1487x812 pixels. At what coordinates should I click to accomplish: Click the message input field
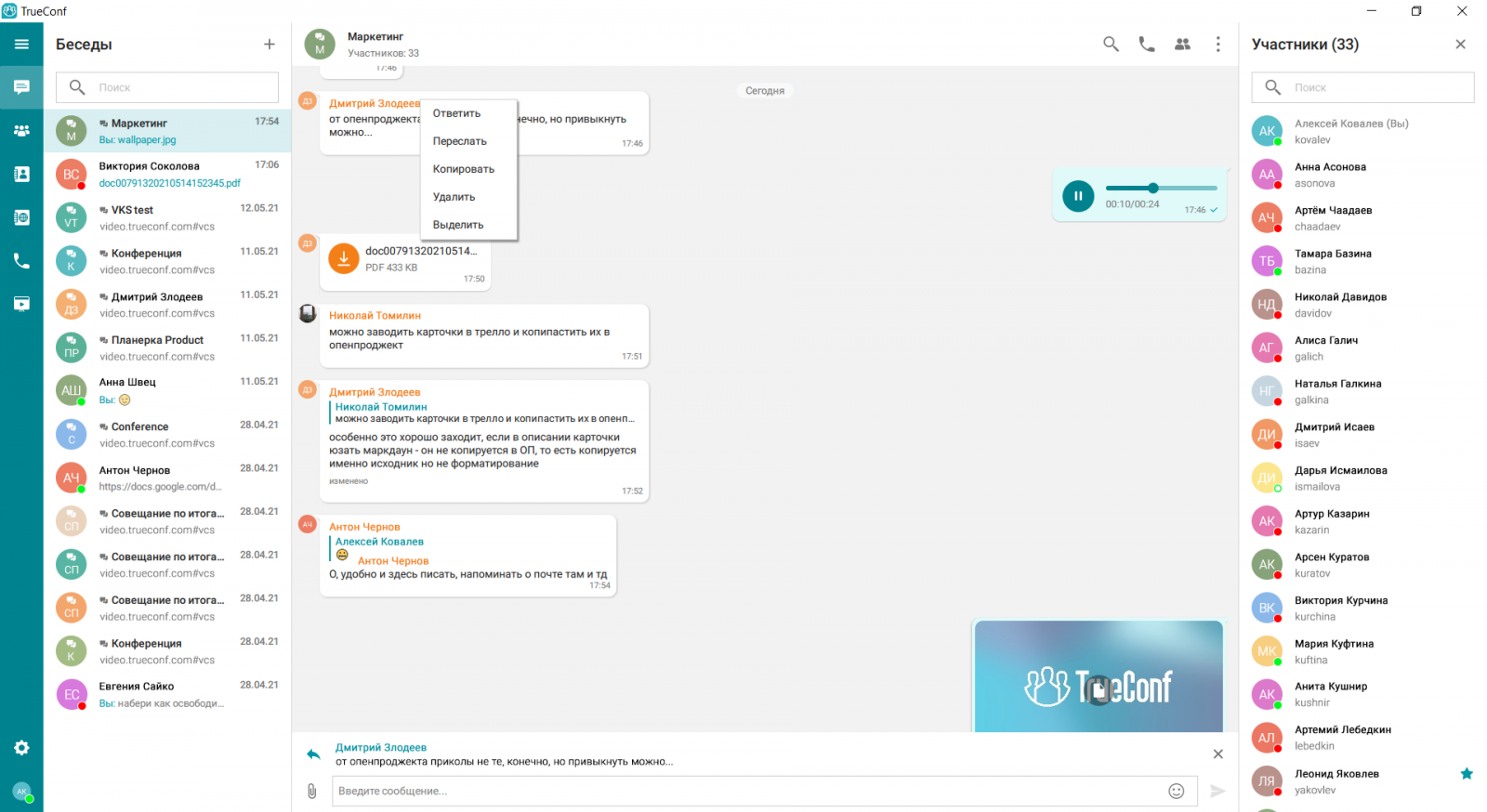[x=743, y=791]
